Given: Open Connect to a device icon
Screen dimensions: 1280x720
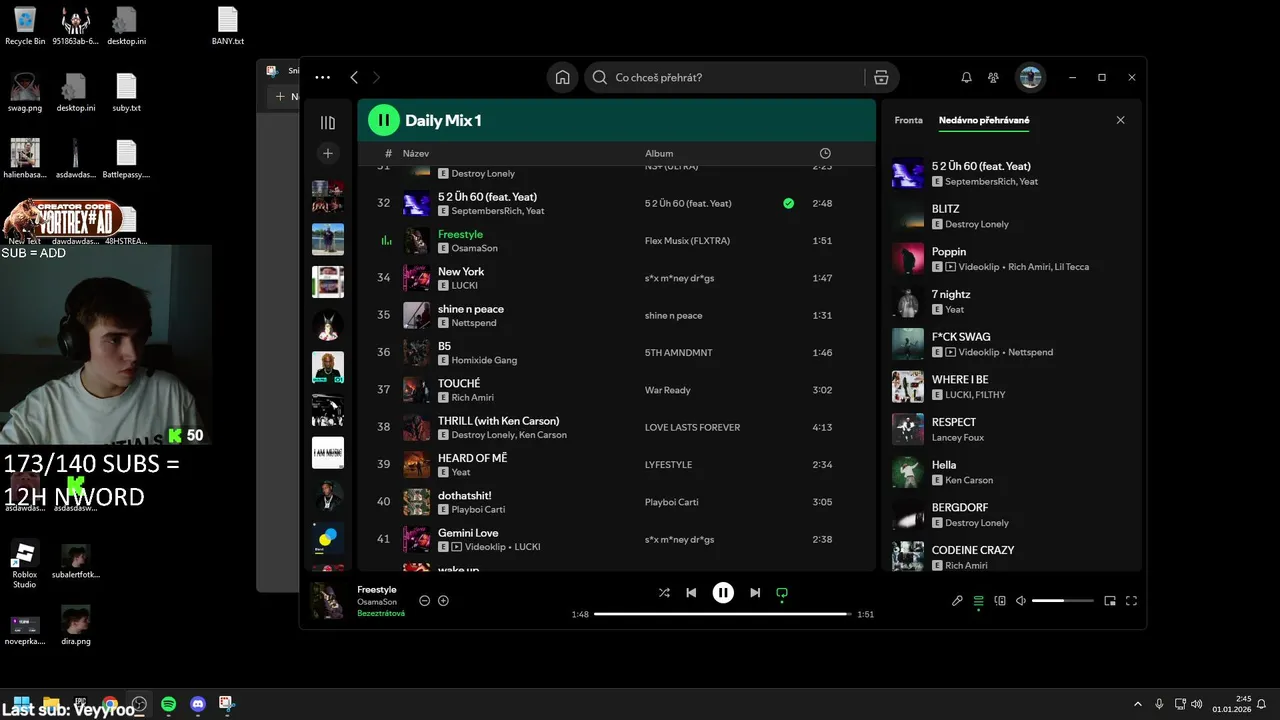Looking at the screenshot, I should pos(1000,601).
